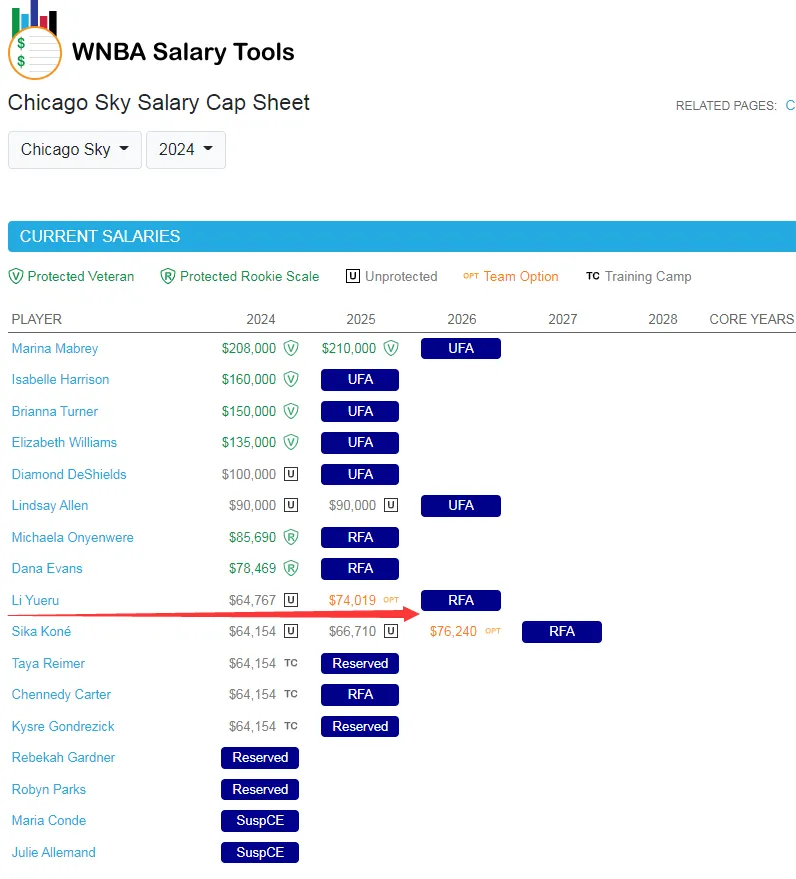
Task: Click Kysre Gondrezick's training camp TC icon
Action: point(290,725)
